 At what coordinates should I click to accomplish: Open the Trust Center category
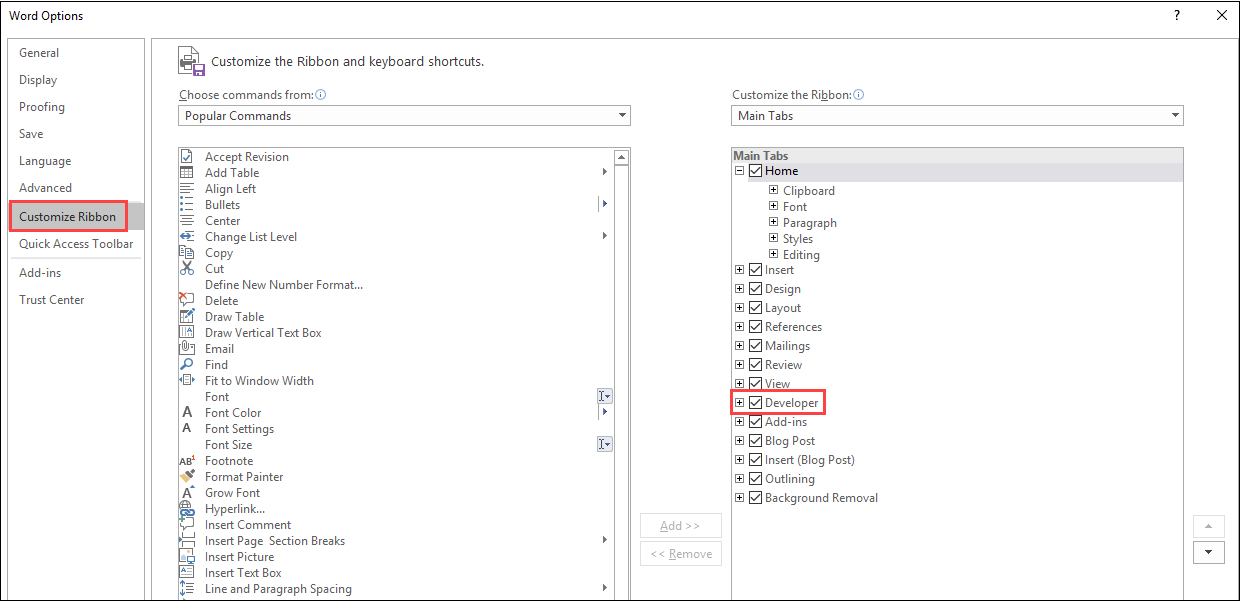click(52, 300)
